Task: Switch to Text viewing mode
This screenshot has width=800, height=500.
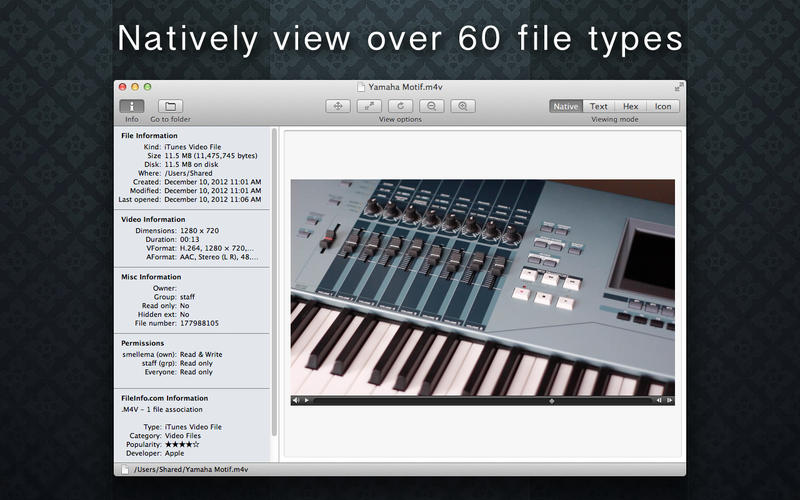Action: point(598,106)
